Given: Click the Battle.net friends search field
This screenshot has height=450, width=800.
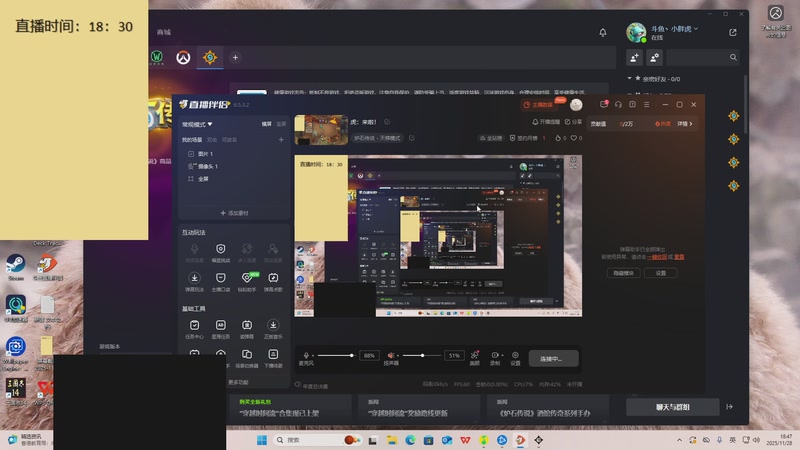Looking at the screenshot, I should pyautogui.click(x=703, y=58).
